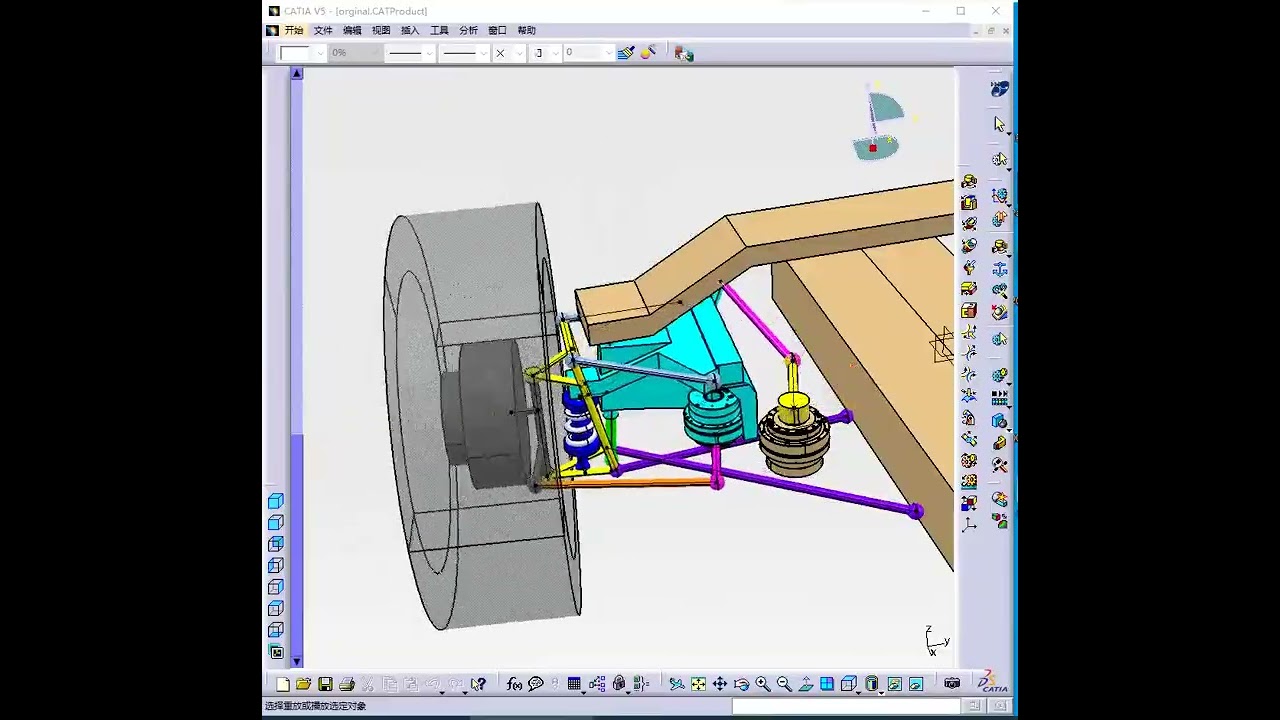Viewport: 1280px width, 720px height.
Task: Minimize the inner document window
Action: (977, 31)
